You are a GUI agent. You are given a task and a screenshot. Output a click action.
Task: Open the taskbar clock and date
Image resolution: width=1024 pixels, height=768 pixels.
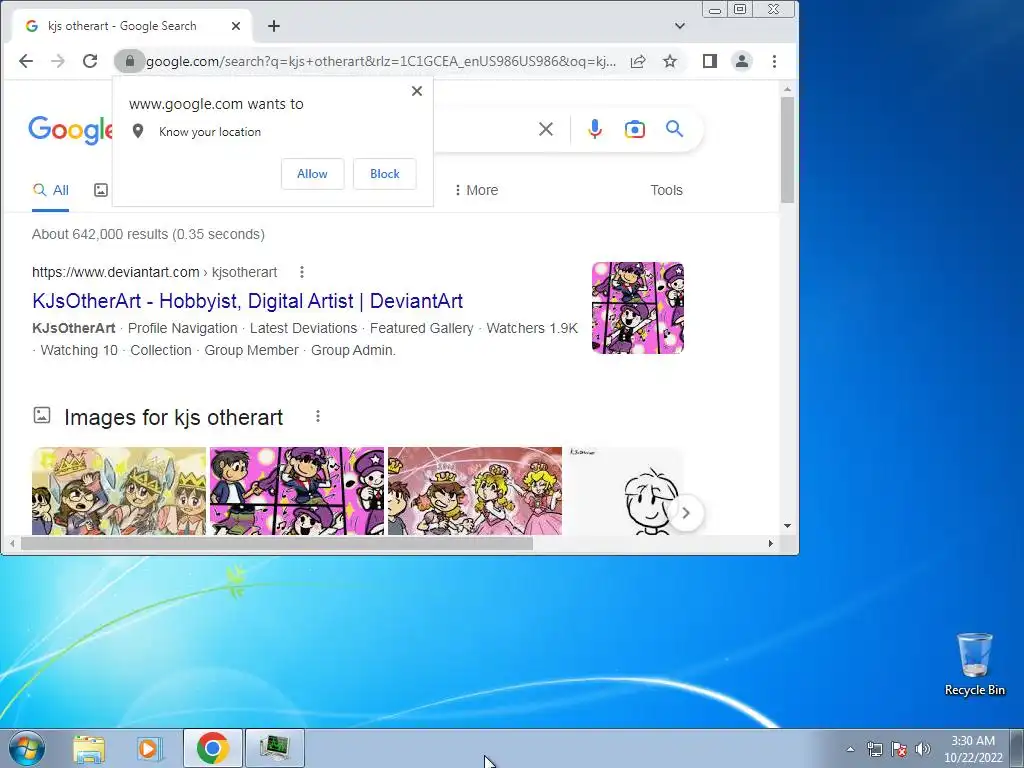tap(973, 749)
